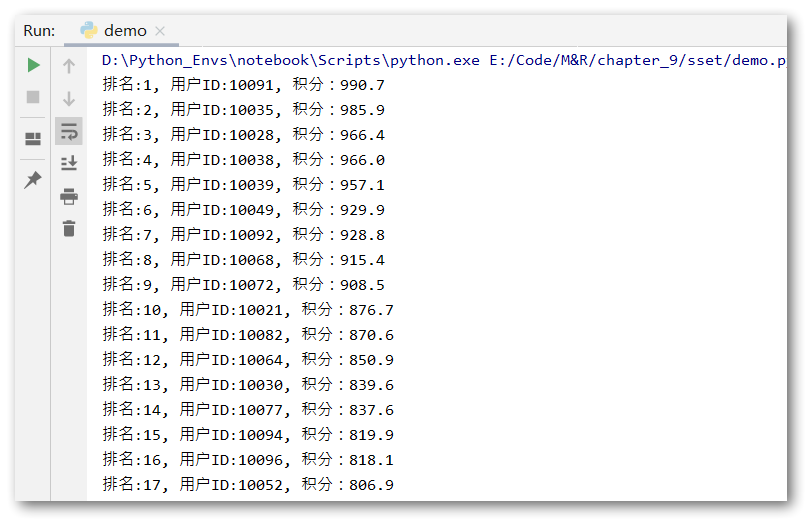Select the line with 排名:10

[248, 309]
